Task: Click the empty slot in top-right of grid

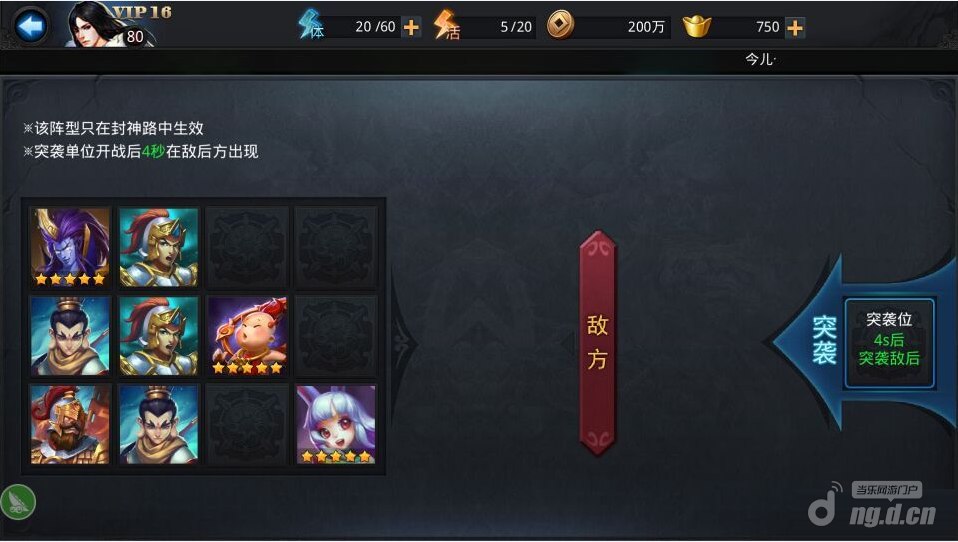Action: tap(336, 247)
